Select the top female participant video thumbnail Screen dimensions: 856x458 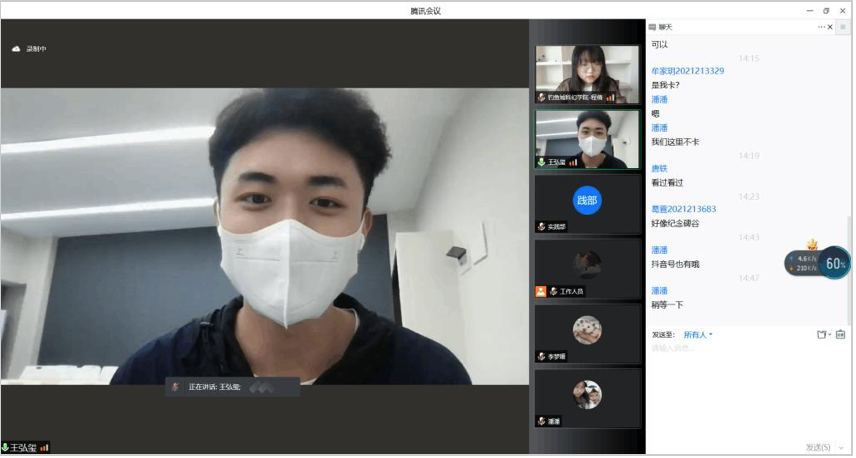coord(587,74)
